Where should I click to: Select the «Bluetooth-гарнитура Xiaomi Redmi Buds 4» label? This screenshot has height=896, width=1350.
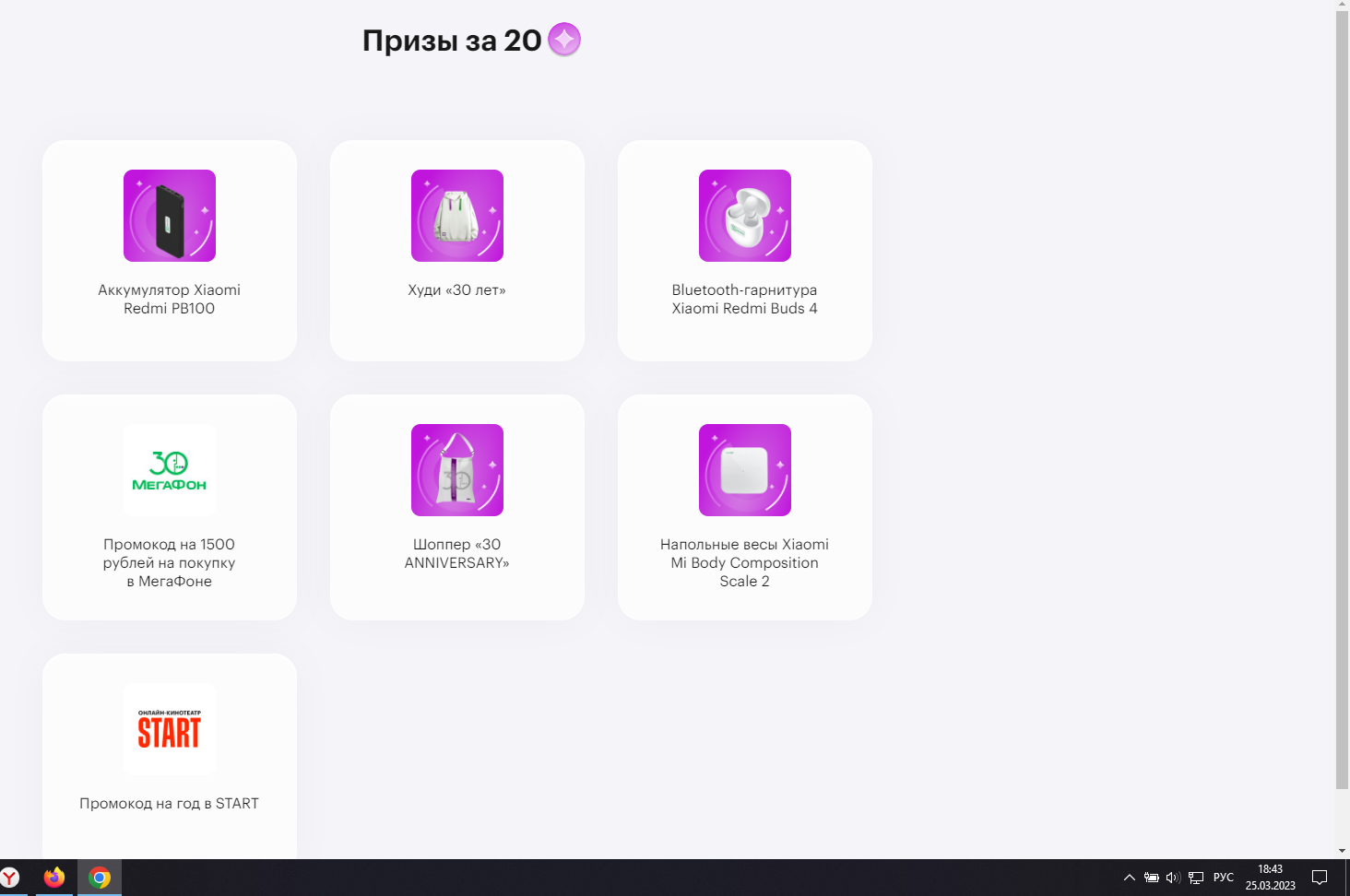(x=745, y=299)
